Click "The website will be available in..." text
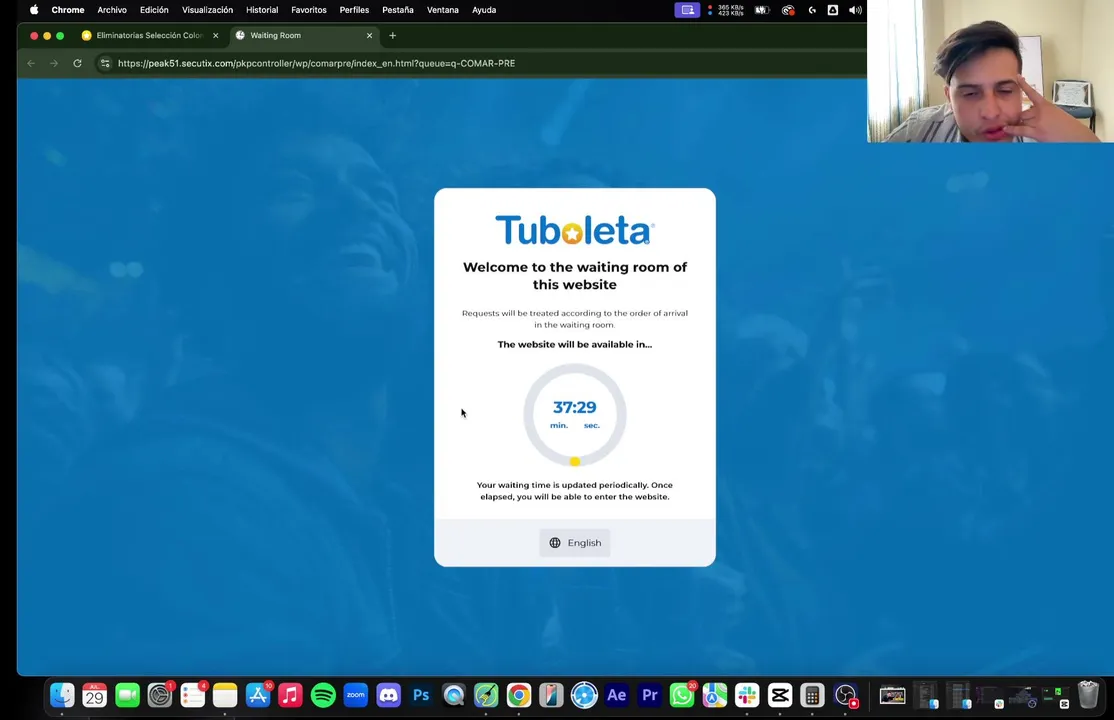 [575, 344]
